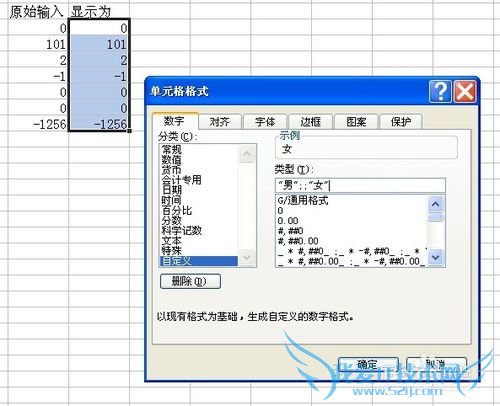Open the 保护 tab
This screenshot has width=500, height=406.
point(401,122)
